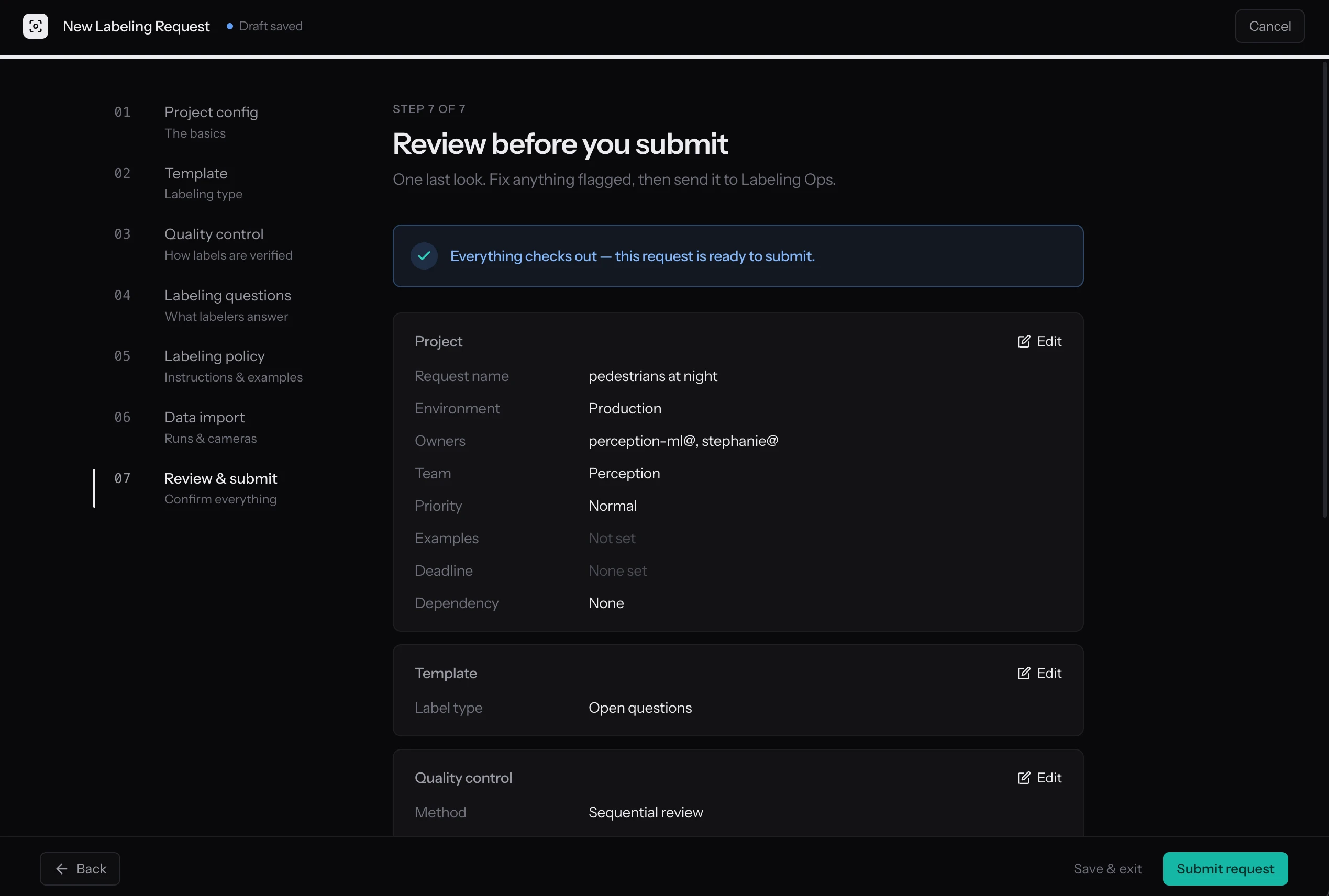Cancel the new labeling request
This screenshot has width=1329, height=896.
pyautogui.click(x=1269, y=26)
